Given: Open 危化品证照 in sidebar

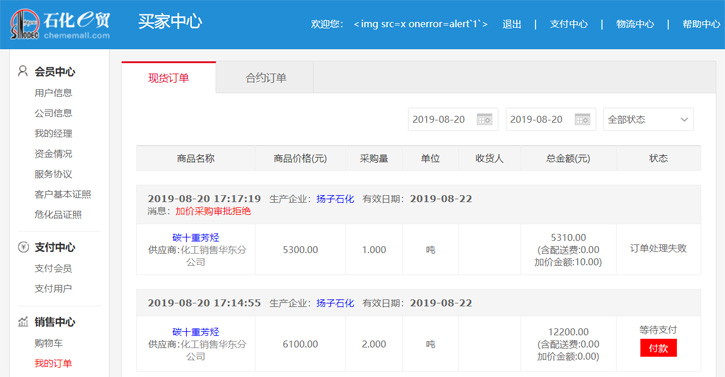Looking at the screenshot, I should [58, 215].
